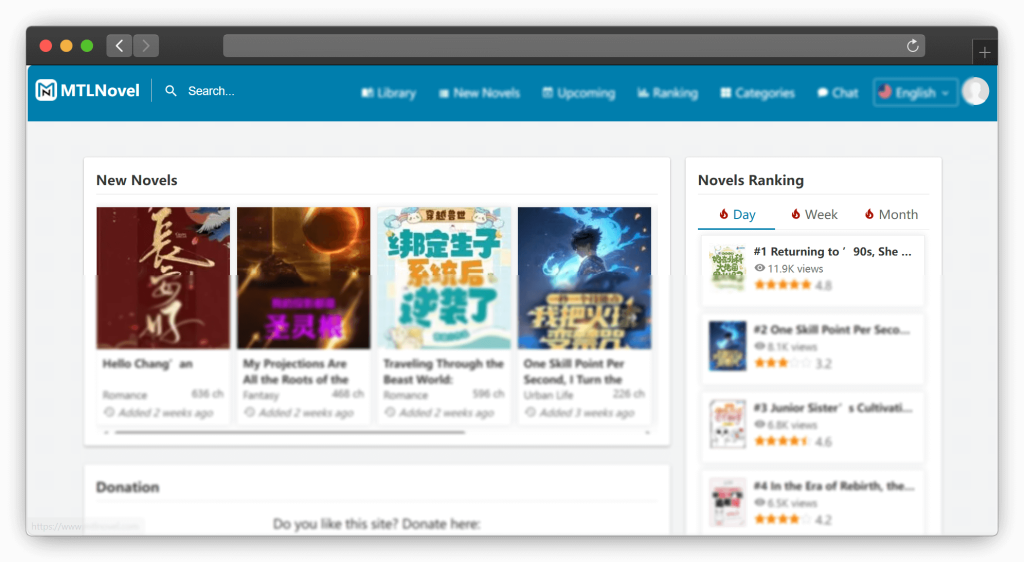The width and height of the screenshot is (1024, 562).
Task: Open the user profile avatar
Action: coord(974,92)
